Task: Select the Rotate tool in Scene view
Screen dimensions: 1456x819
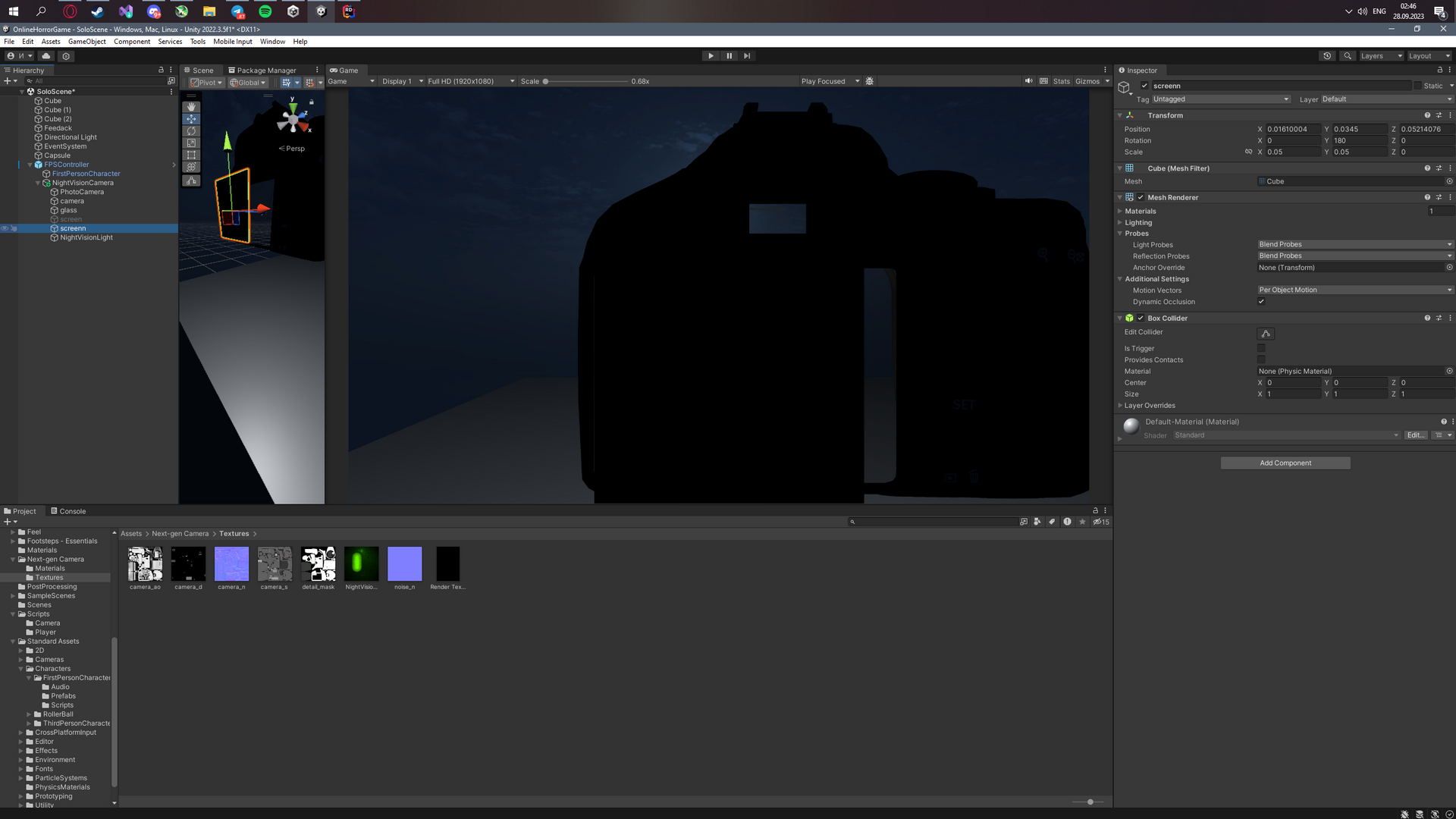Action: point(190,132)
